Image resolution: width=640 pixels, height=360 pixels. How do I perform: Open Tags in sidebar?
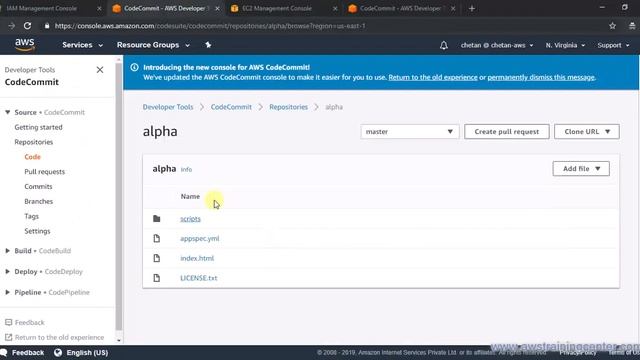pos(31,216)
